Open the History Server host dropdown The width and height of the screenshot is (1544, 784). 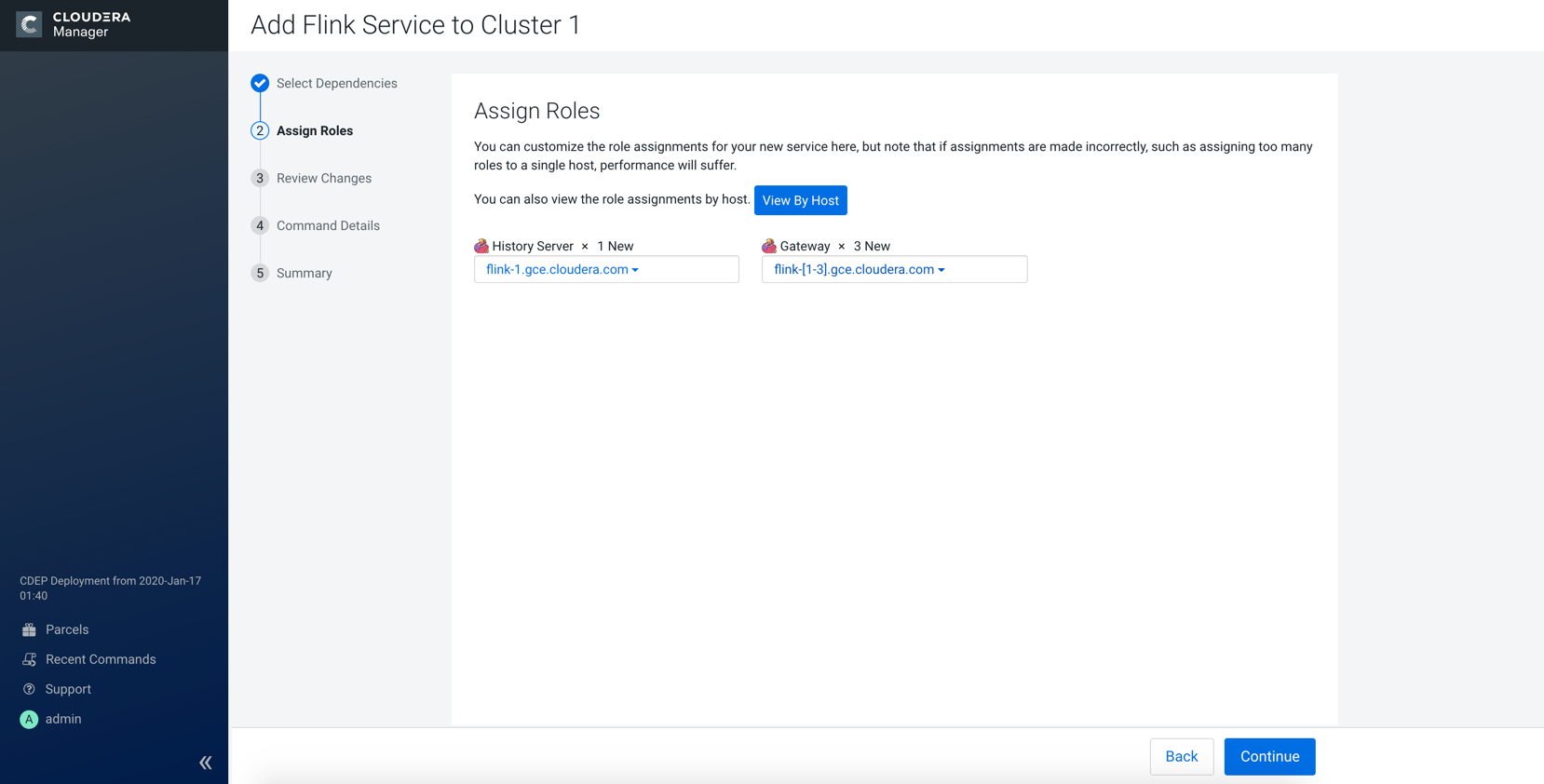click(x=562, y=270)
